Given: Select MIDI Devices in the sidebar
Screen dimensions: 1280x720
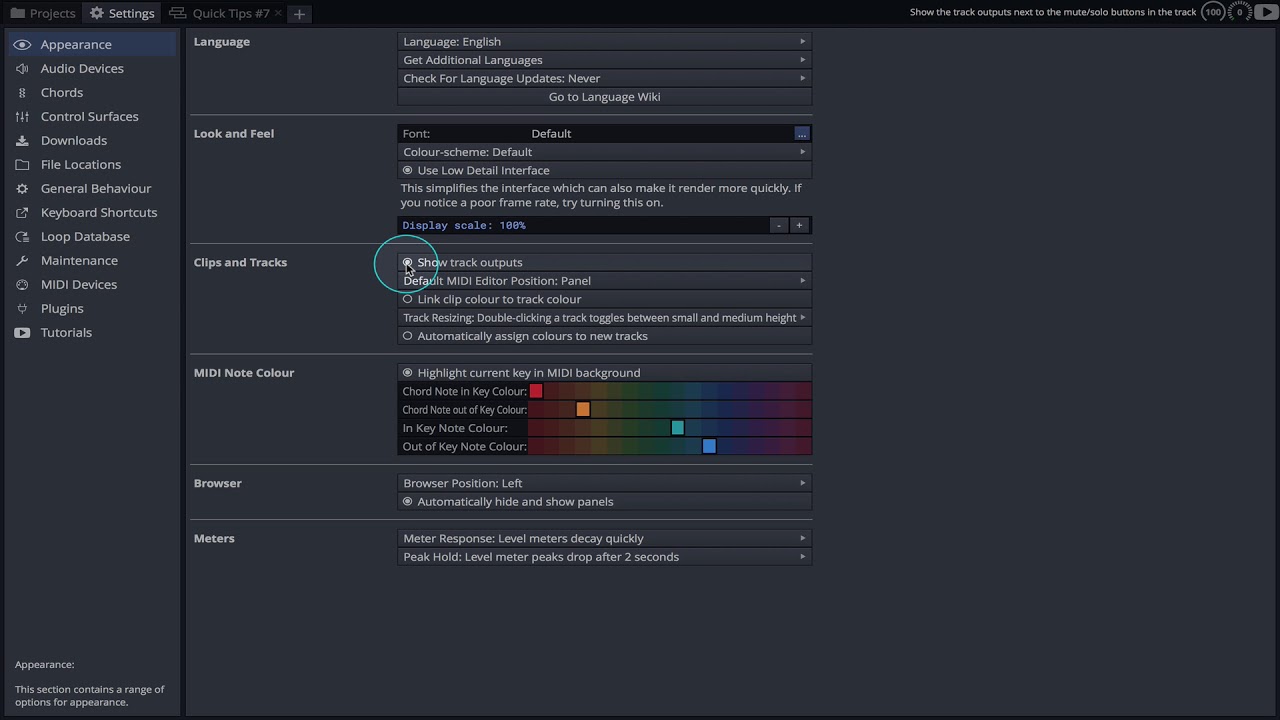Looking at the screenshot, I should pos(78,284).
